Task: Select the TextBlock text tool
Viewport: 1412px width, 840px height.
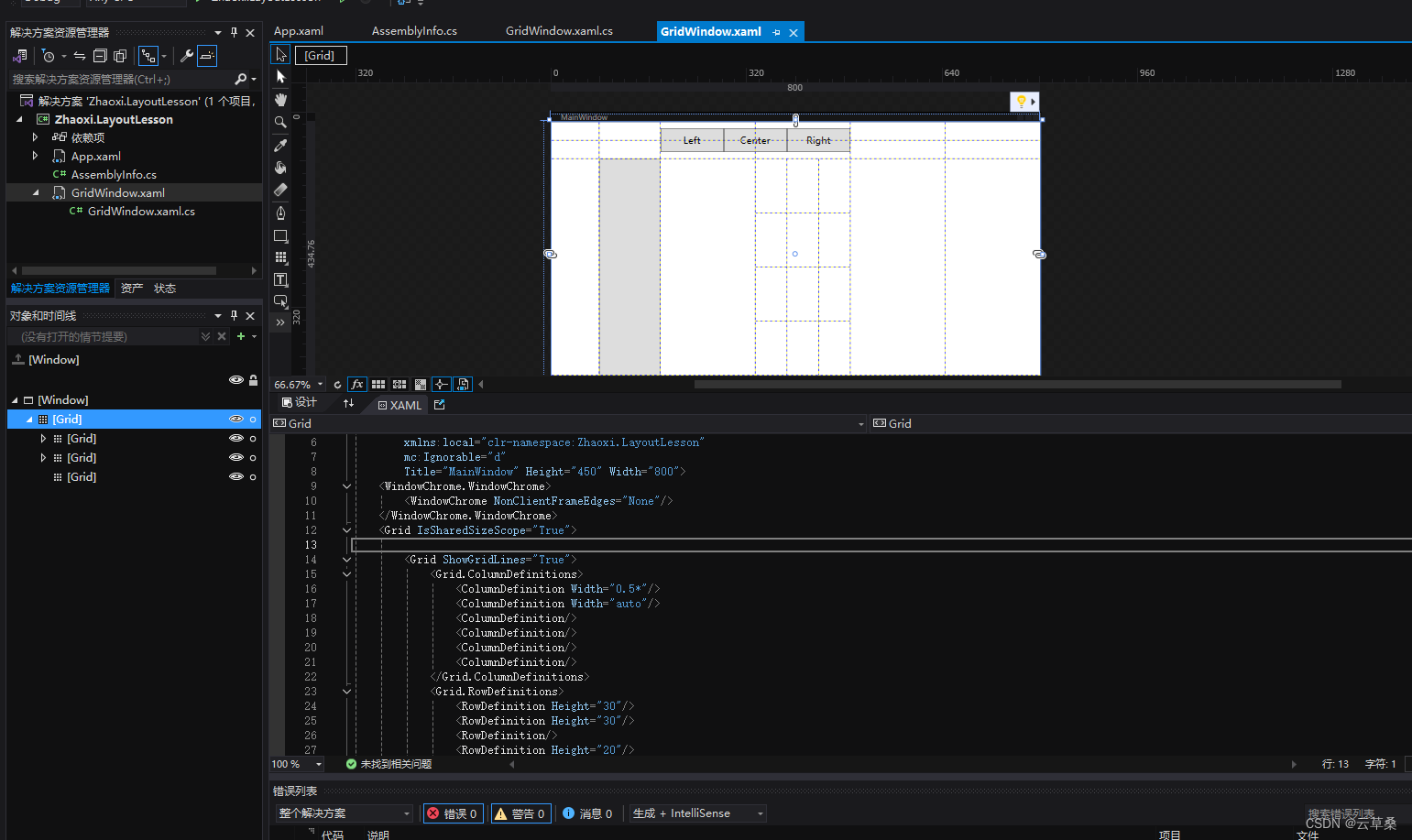Action: [x=280, y=279]
